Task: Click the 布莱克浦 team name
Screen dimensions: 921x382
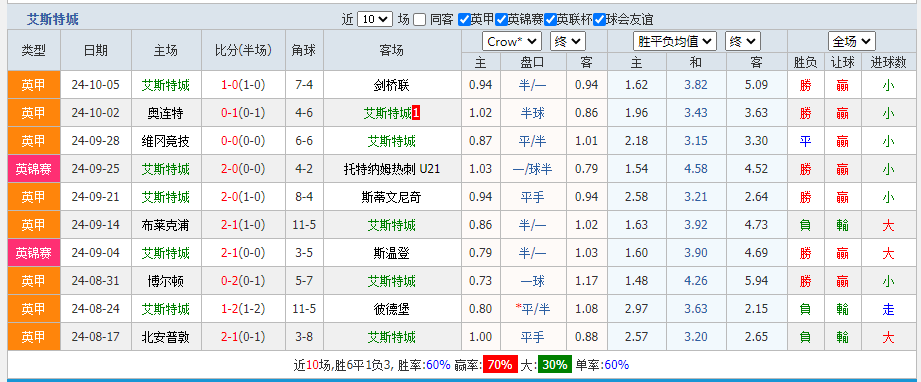Action: click(166, 225)
